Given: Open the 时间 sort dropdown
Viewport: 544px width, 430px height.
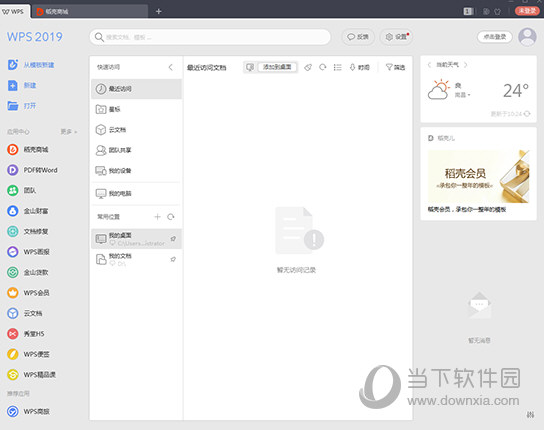Looking at the screenshot, I should pyautogui.click(x=359, y=67).
